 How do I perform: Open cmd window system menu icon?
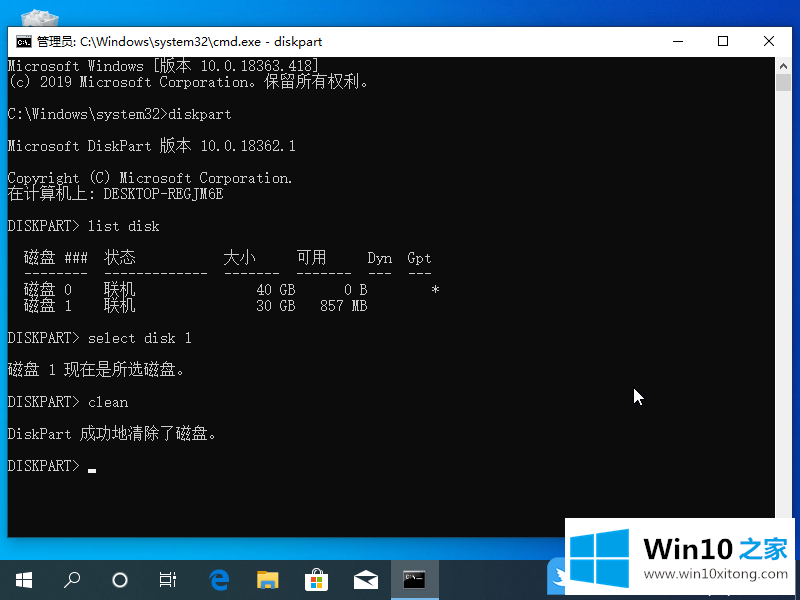pos(23,42)
